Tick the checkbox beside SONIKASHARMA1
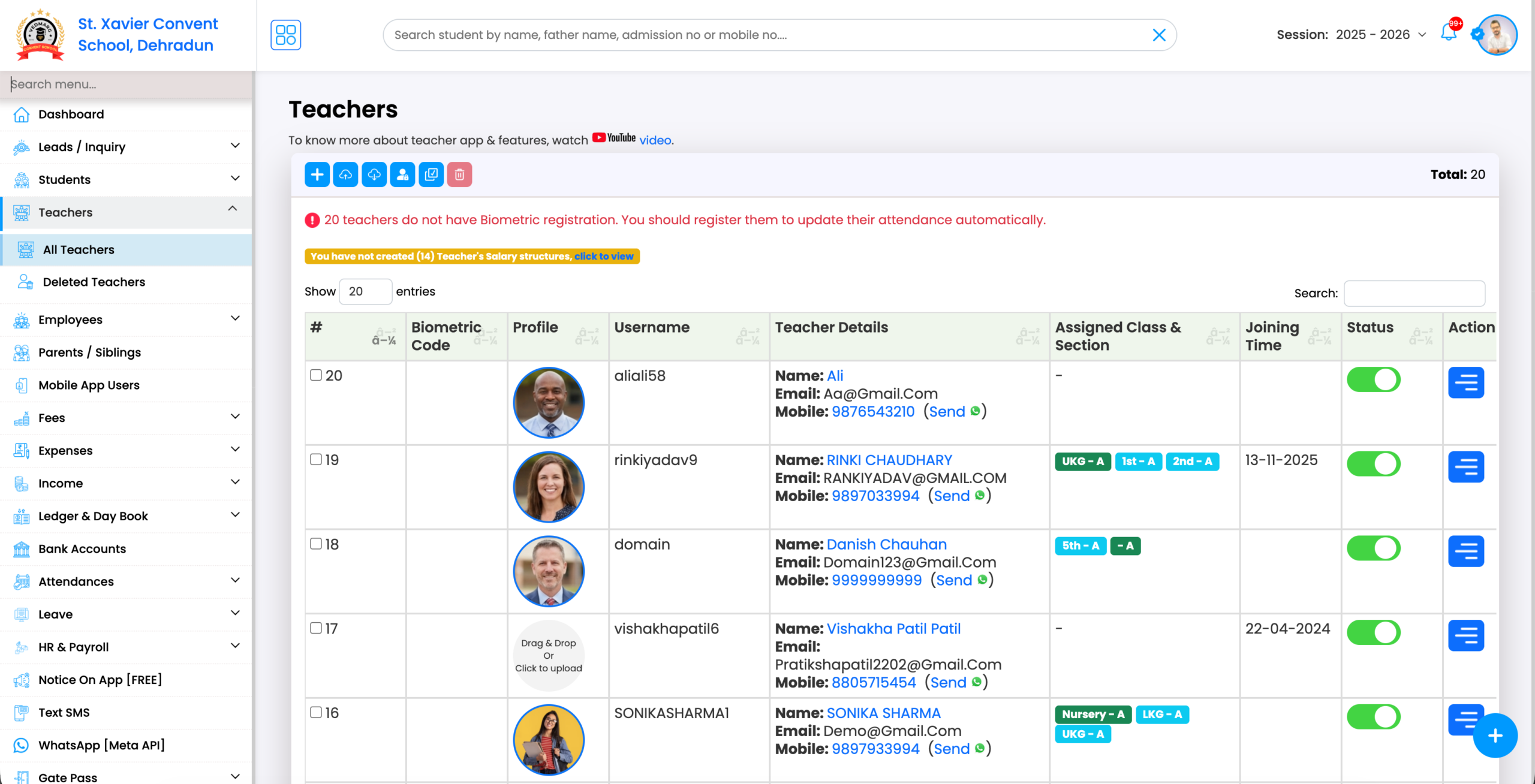Viewport: 1535px width, 784px height. pos(316,713)
